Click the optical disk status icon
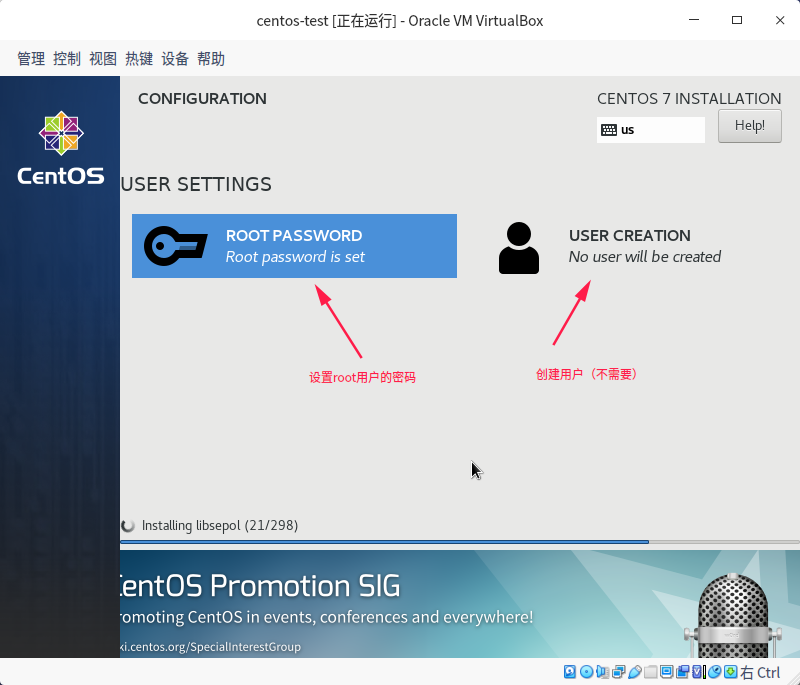 point(587,672)
